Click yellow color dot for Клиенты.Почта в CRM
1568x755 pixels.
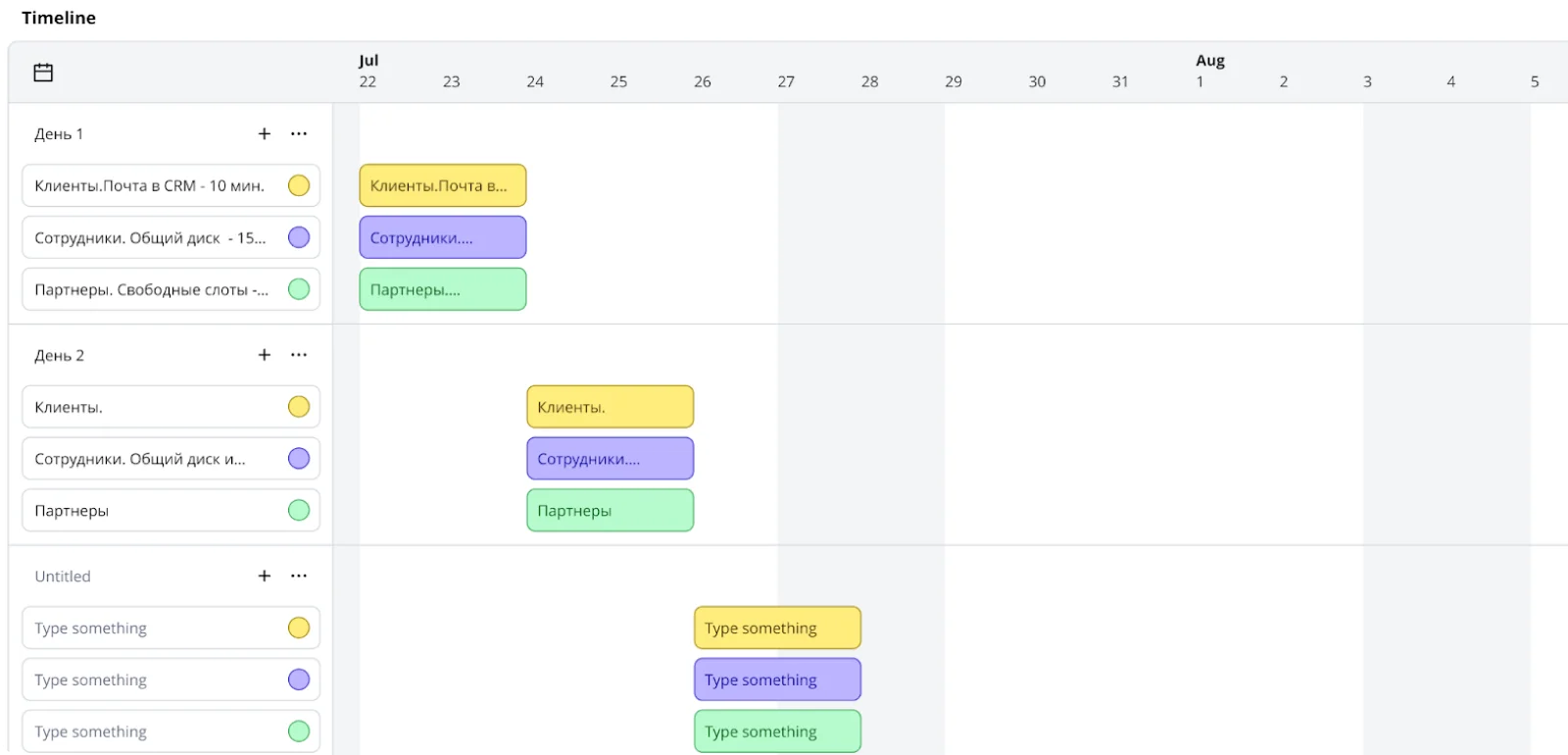pos(299,185)
